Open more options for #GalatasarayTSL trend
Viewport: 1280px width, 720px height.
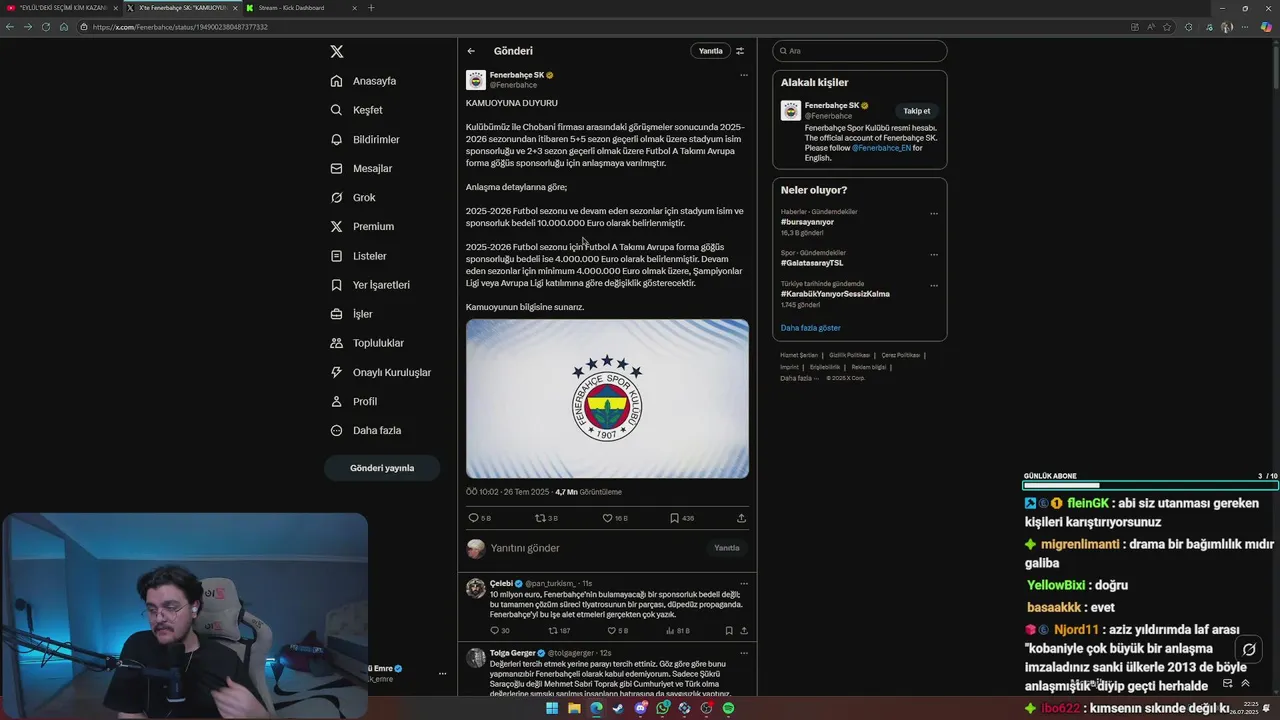[934, 254]
